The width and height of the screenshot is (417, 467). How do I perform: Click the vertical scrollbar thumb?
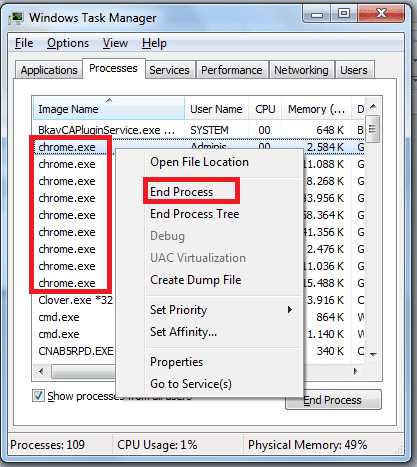[373, 129]
